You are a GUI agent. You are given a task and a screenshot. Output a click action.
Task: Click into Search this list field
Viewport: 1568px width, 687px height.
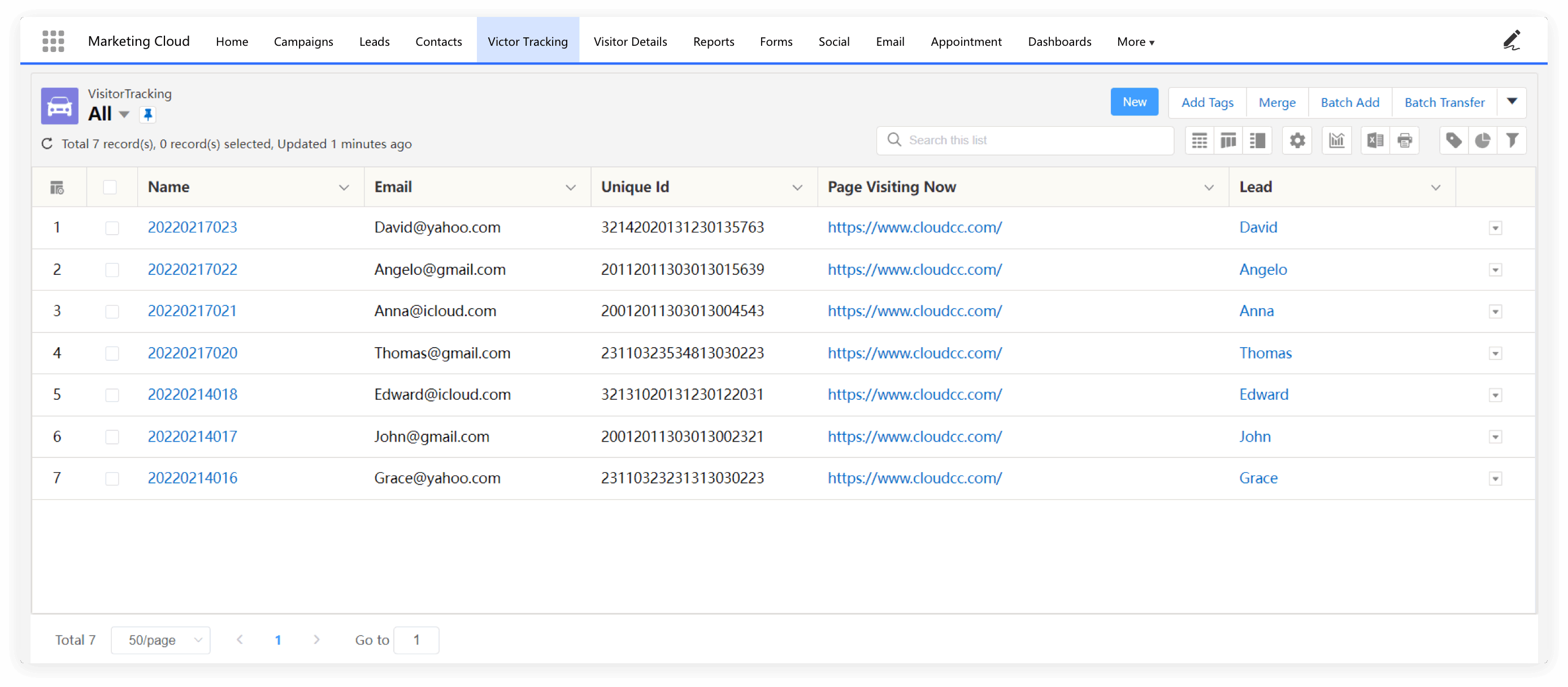coord(1035,140)
